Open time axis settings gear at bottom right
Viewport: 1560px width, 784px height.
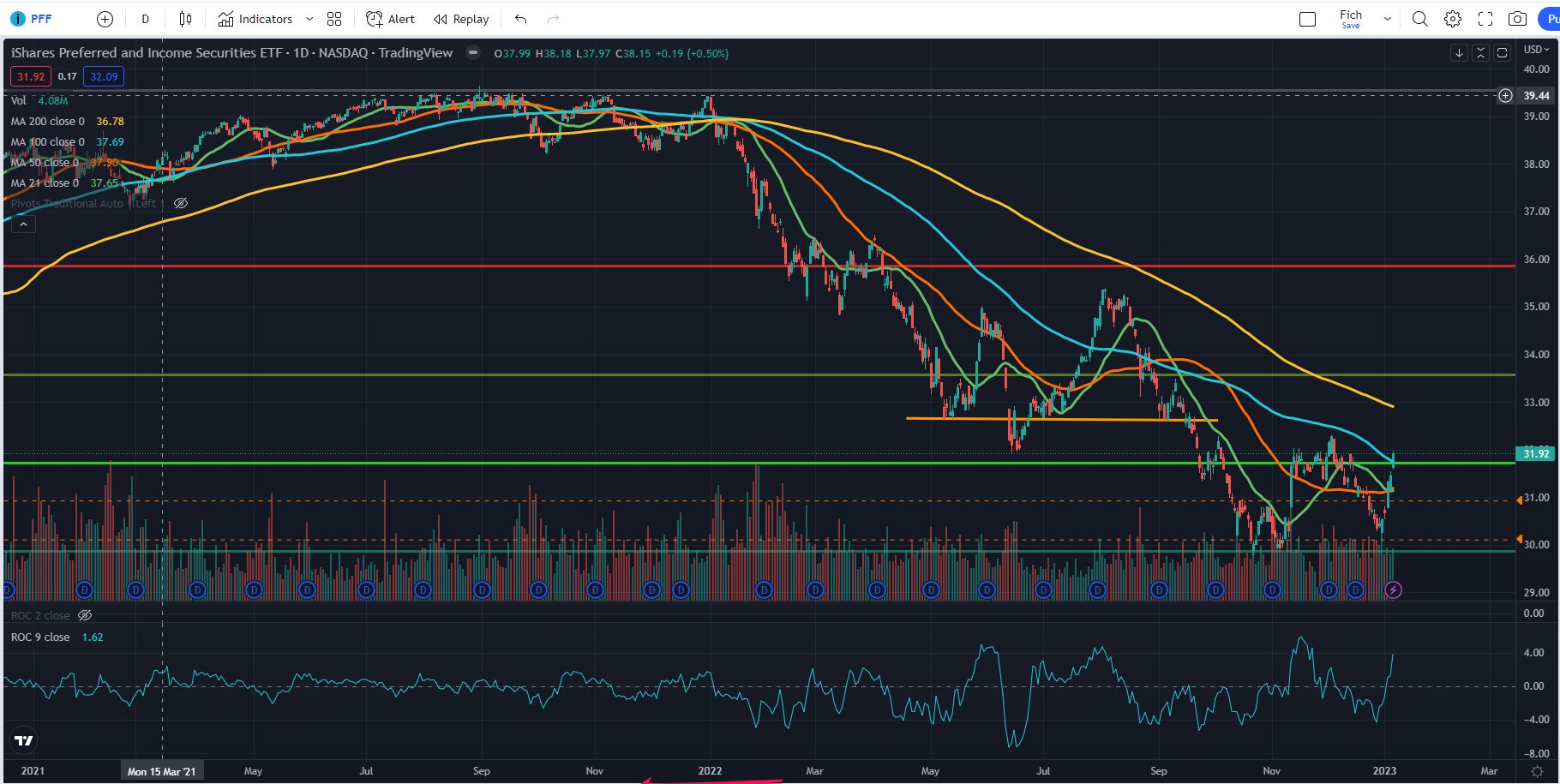[1537, 771]
